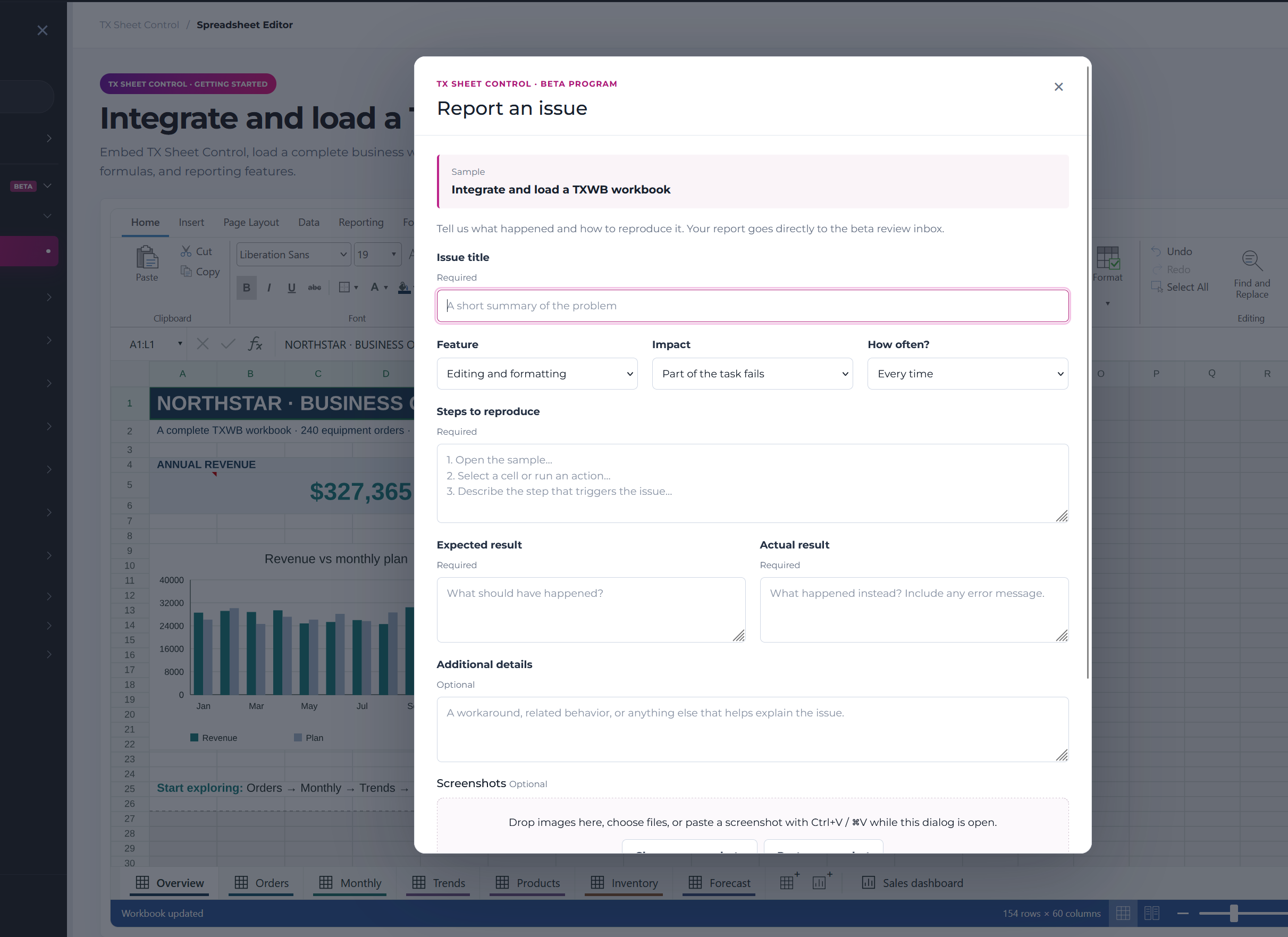Switch to the Insert ribbon tab

[191, 223]
